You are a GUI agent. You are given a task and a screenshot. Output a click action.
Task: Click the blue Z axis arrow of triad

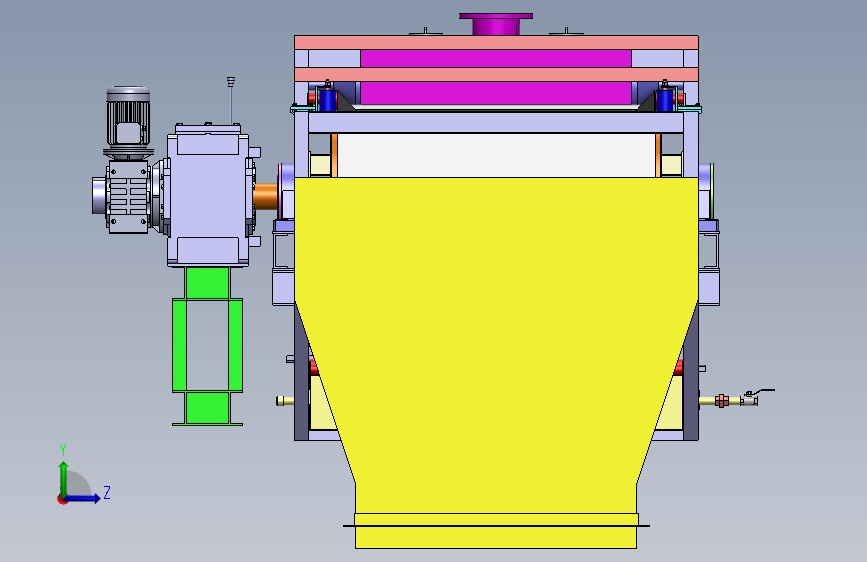coord(83,498)
